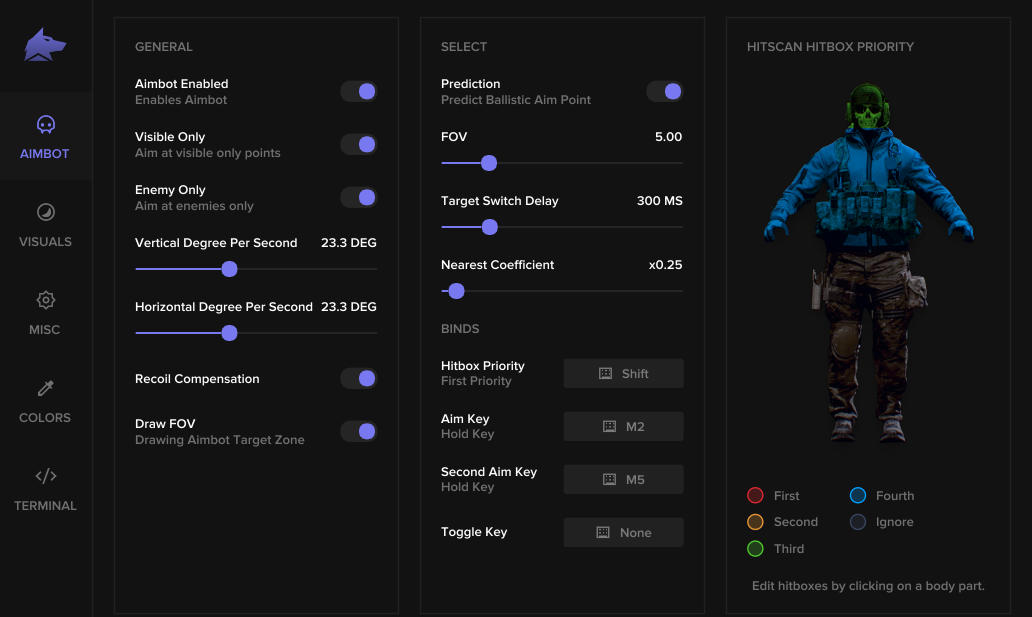Click keyboard icon in Toggle Key bind

tap(603, 533)
